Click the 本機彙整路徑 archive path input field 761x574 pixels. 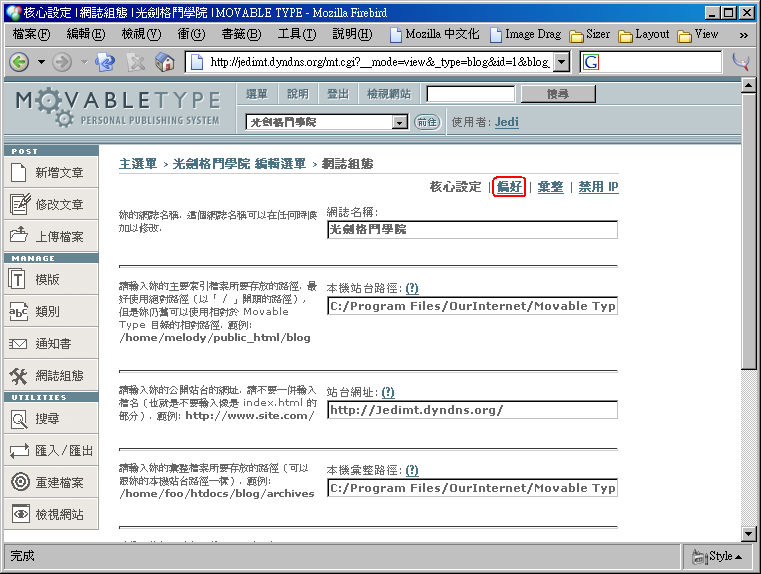[x=472, y=488]
